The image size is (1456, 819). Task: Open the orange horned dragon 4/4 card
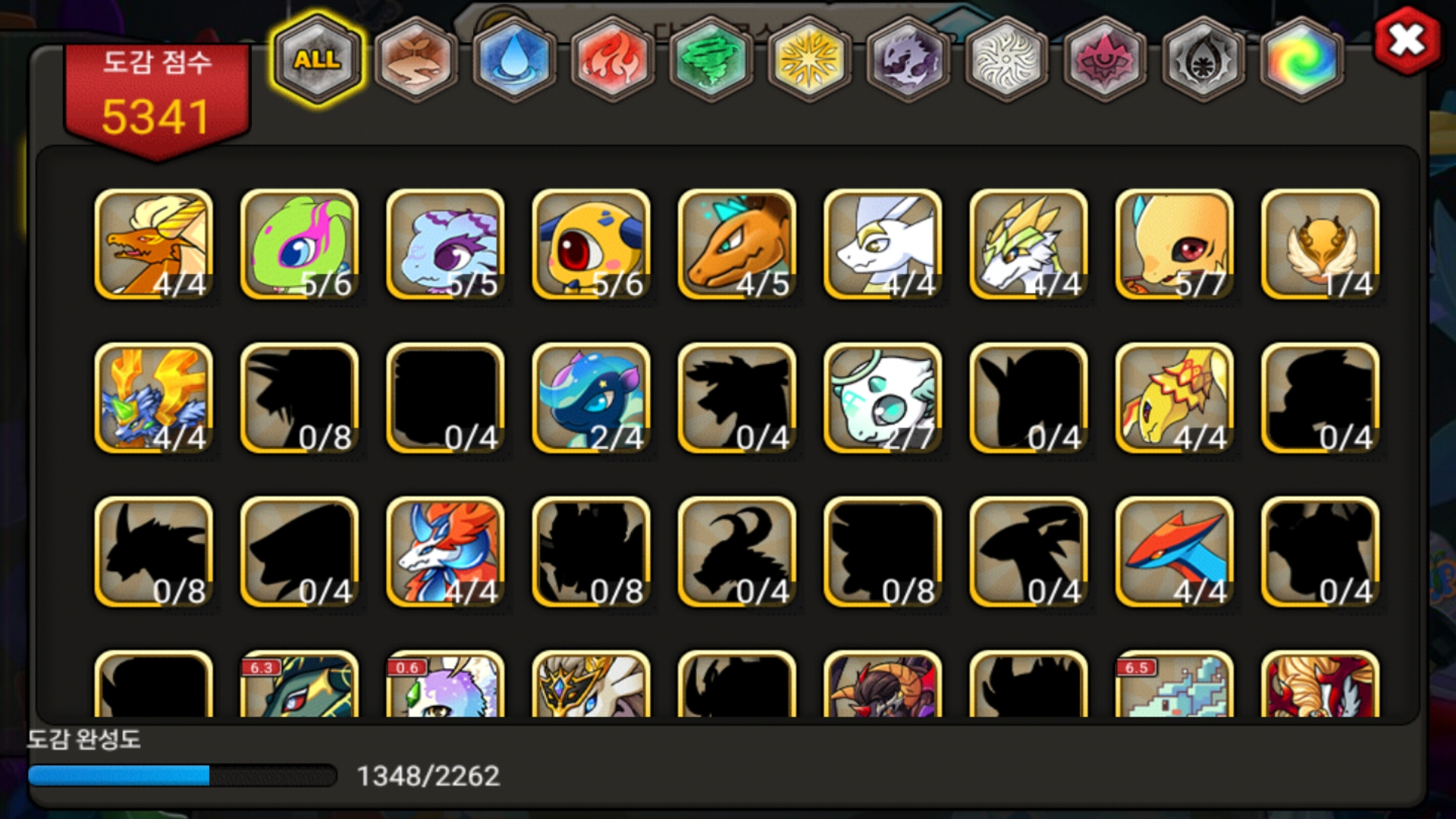[154, 244]
